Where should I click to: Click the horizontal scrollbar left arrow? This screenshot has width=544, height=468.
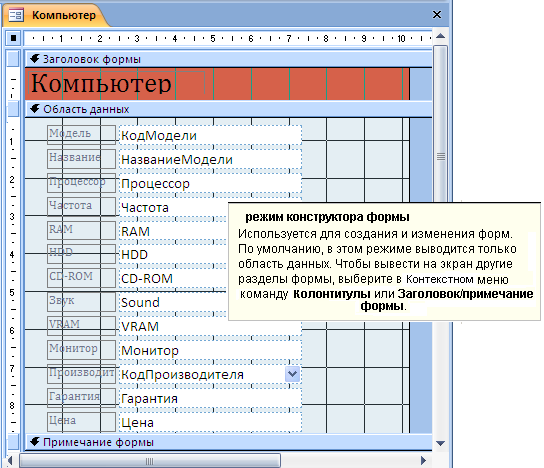pos(10,461)
